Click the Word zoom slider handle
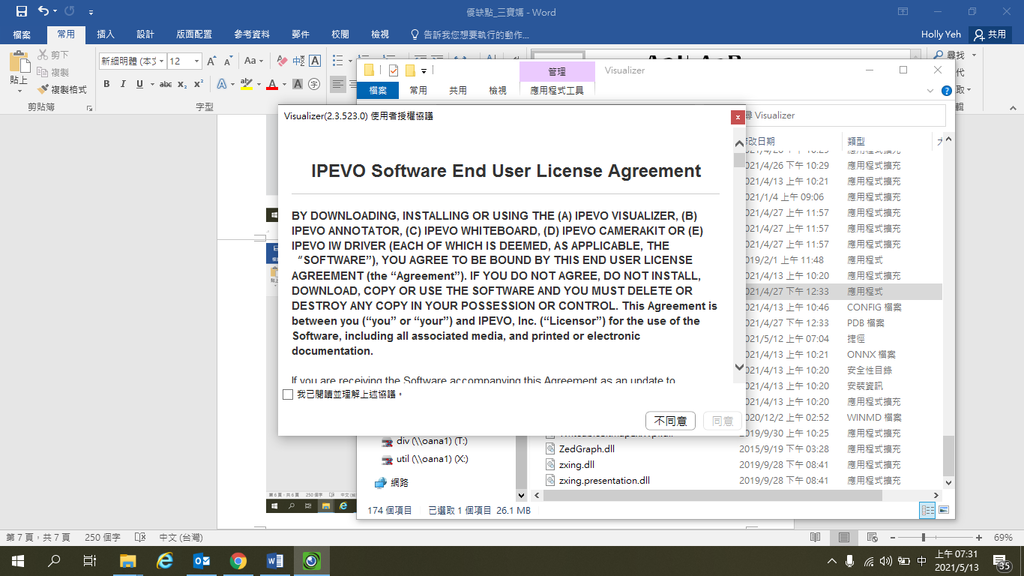 [923, 537]
